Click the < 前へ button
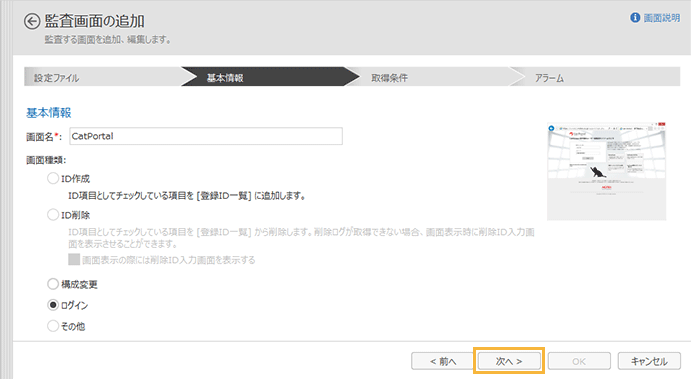Viewport: 691px width, 379px height. pos(442,361)
